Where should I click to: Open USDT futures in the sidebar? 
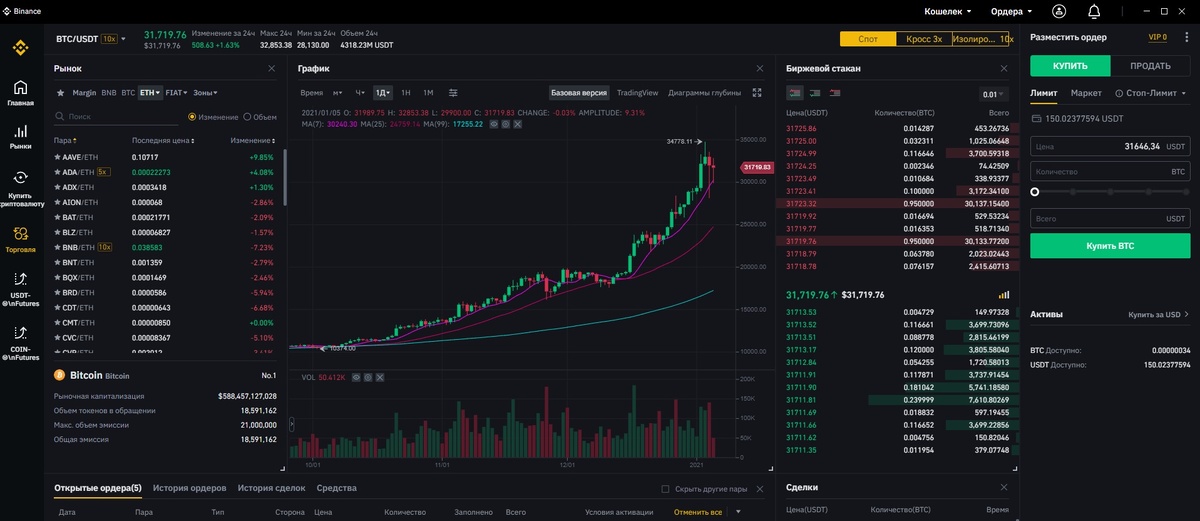point(20,278)
